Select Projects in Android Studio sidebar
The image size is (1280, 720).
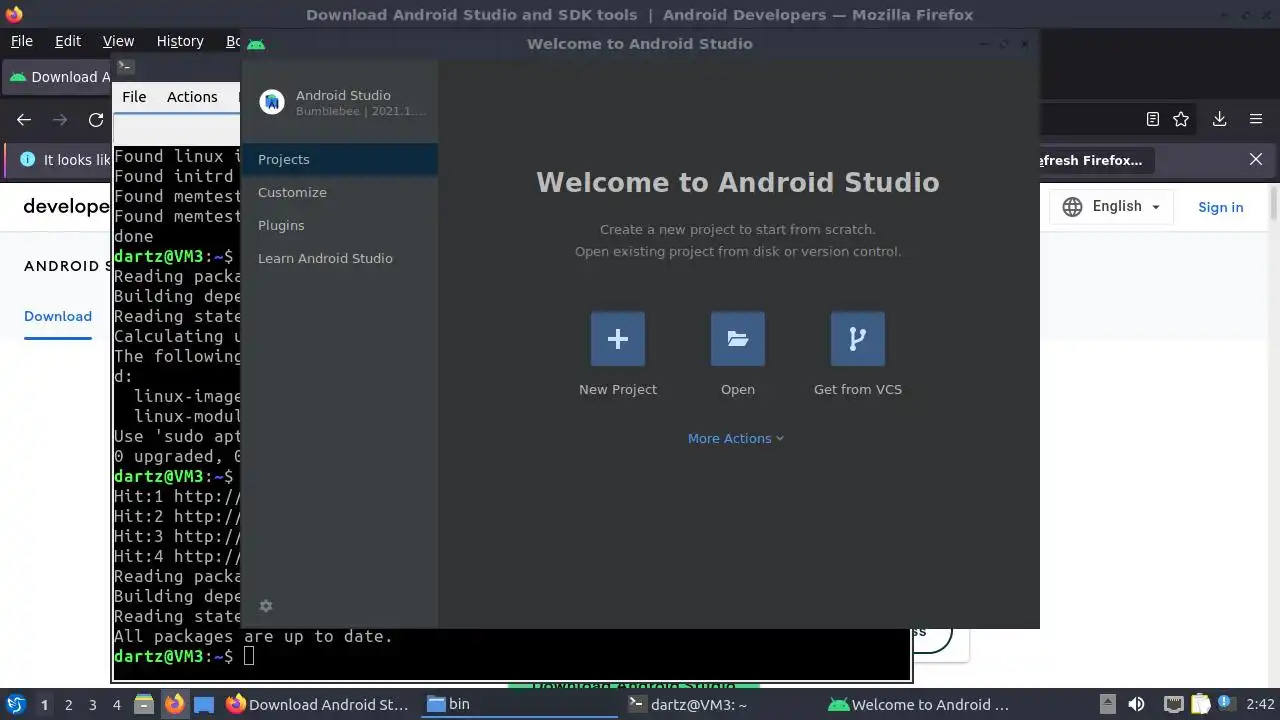coord(339,159)
